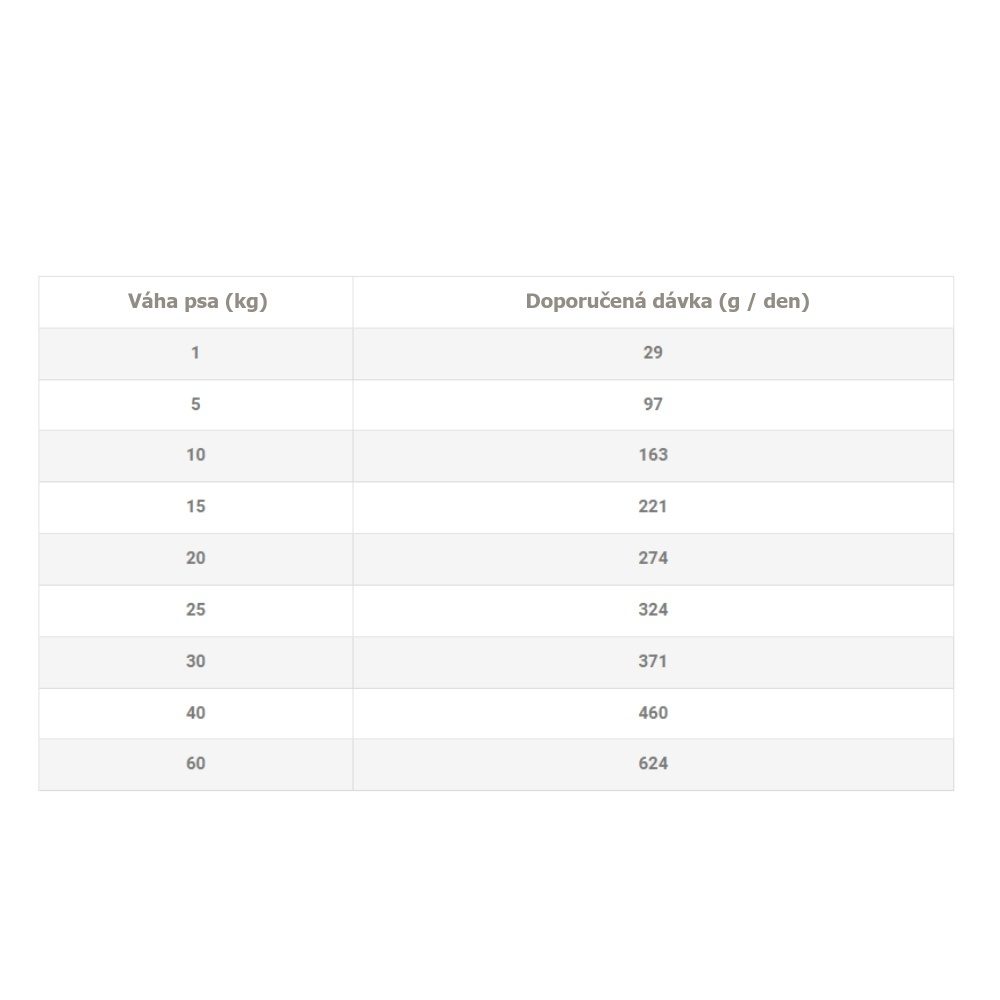Viewport: 1000px width, 1000px height.
Task: Click the dose value 460
Action: [653, 713]
